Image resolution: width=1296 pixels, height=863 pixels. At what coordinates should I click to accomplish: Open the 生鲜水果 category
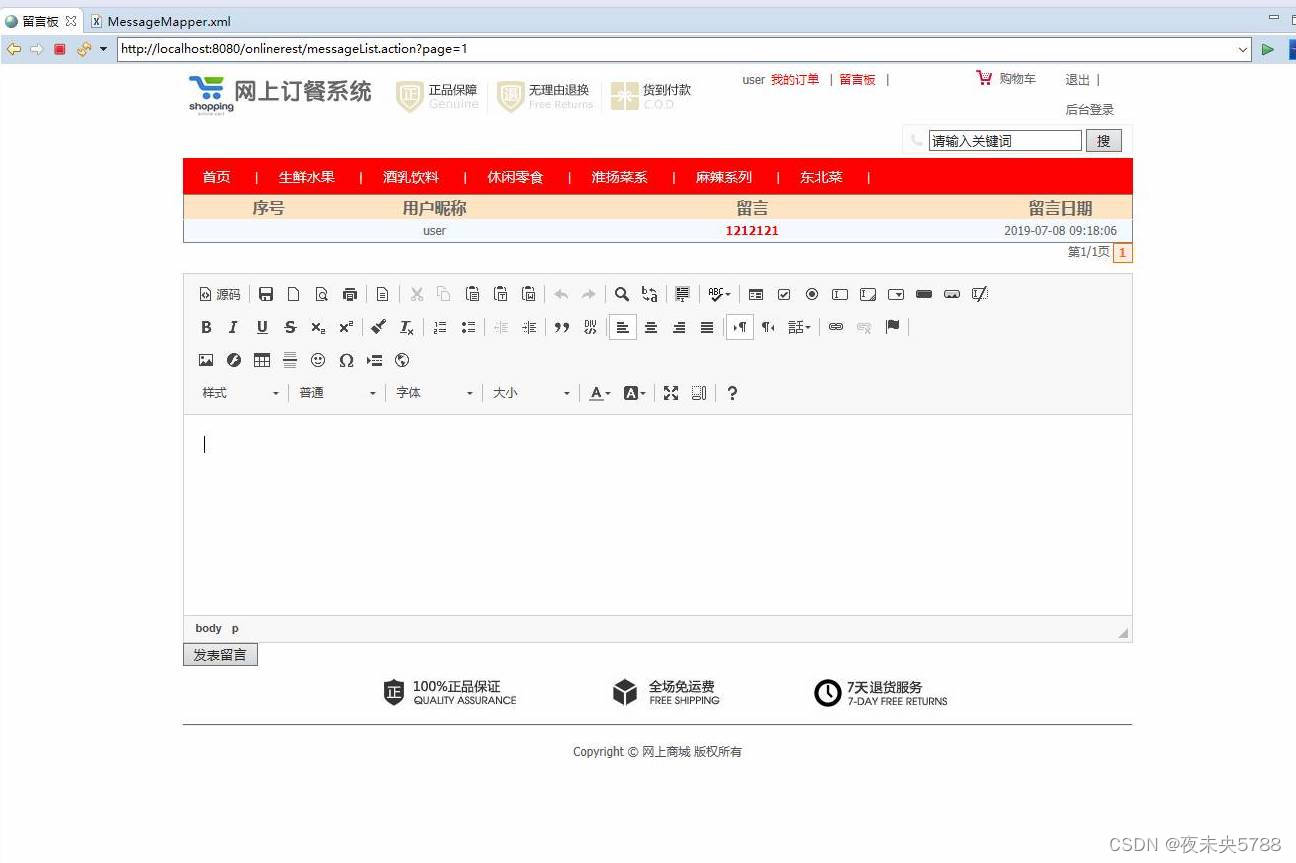click(307, 177)
